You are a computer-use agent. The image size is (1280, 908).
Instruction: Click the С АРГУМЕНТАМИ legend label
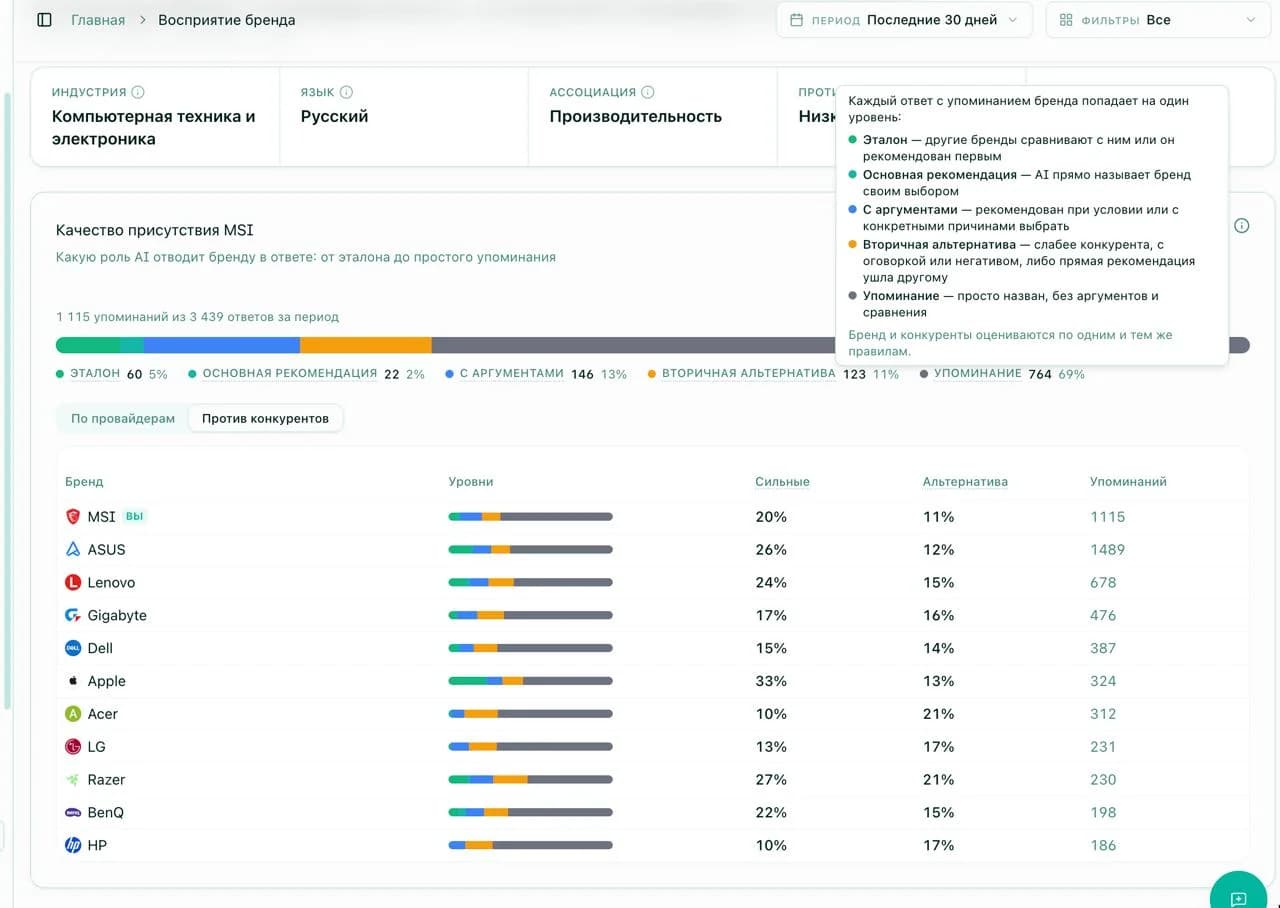pos(512,374)
